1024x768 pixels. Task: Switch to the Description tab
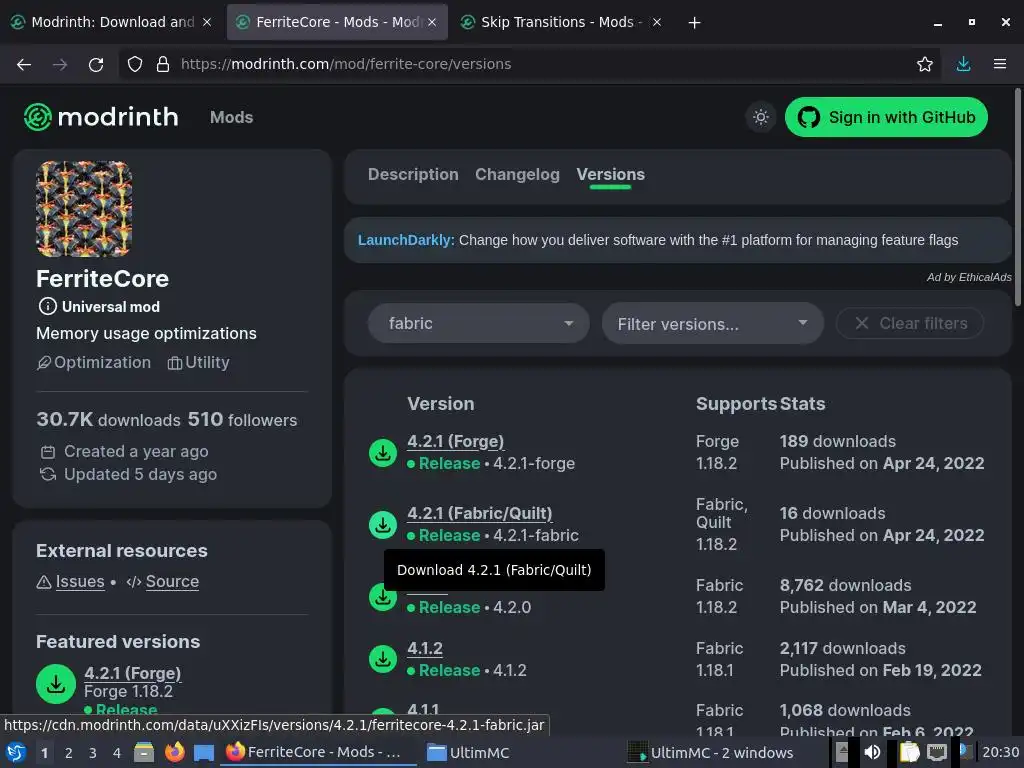pyautogui.click(x=413, y=174)
